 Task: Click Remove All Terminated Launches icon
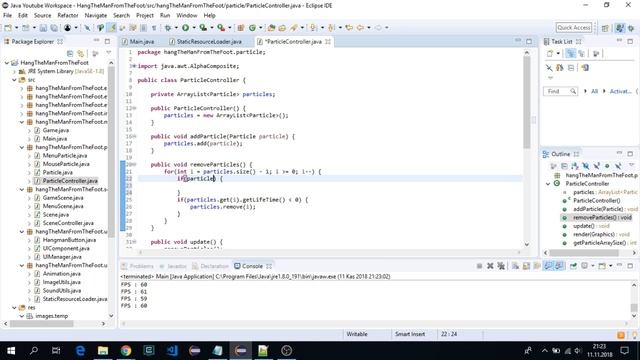[501, 266]
